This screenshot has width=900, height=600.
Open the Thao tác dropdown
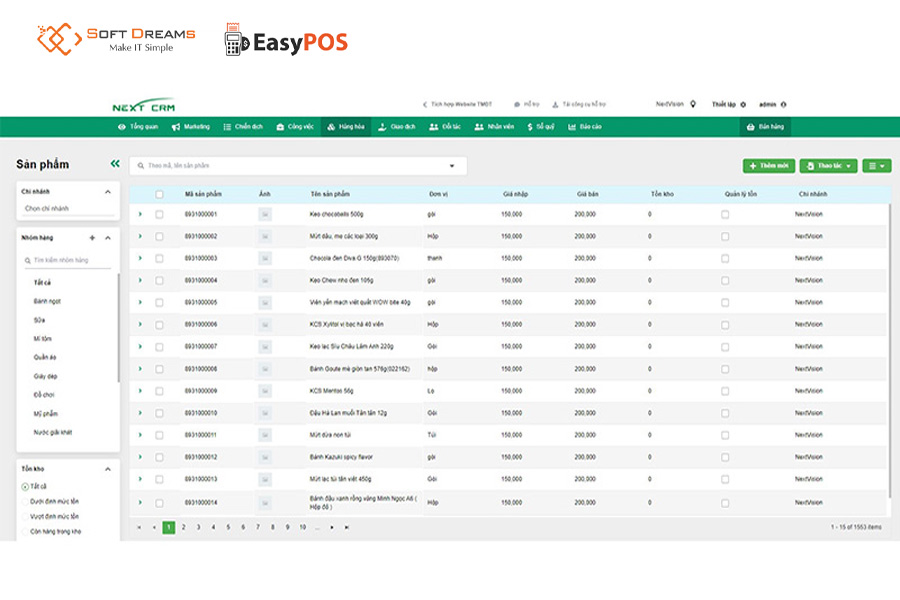point(828,166)
